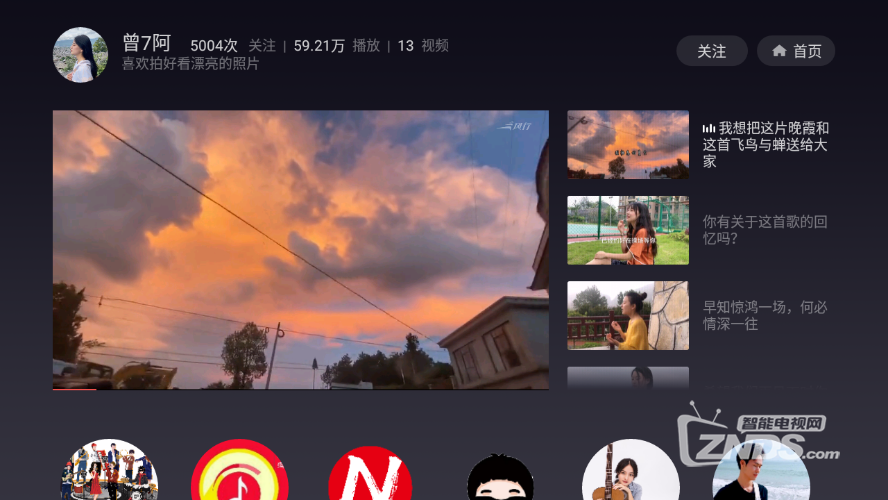Click the 13 视频 video count

423,46
